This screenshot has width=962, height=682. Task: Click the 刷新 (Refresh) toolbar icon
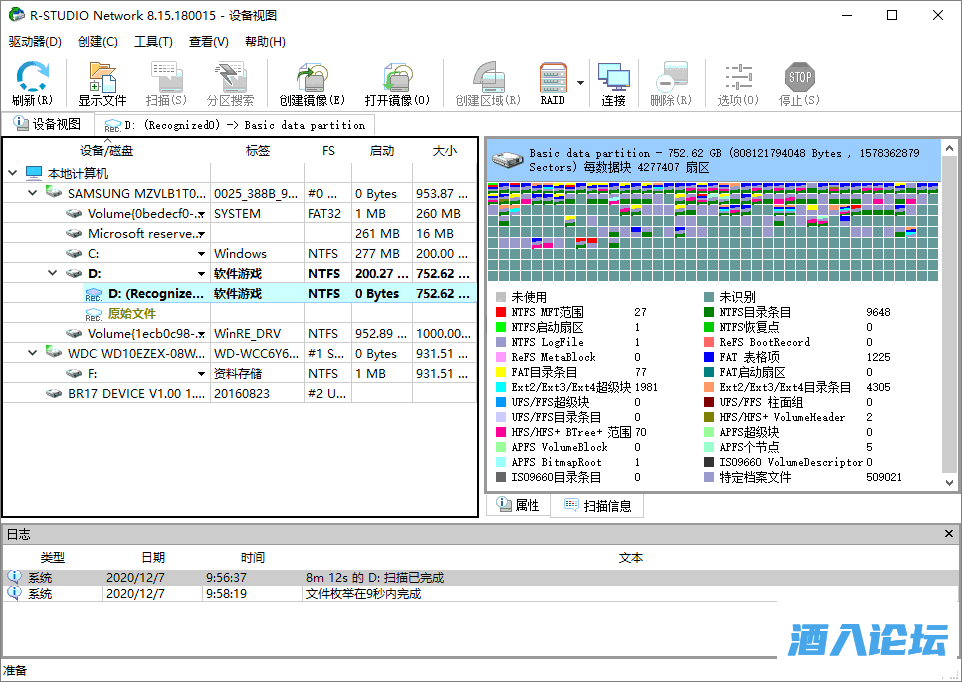pyautogui.click(x=32, y=78)
